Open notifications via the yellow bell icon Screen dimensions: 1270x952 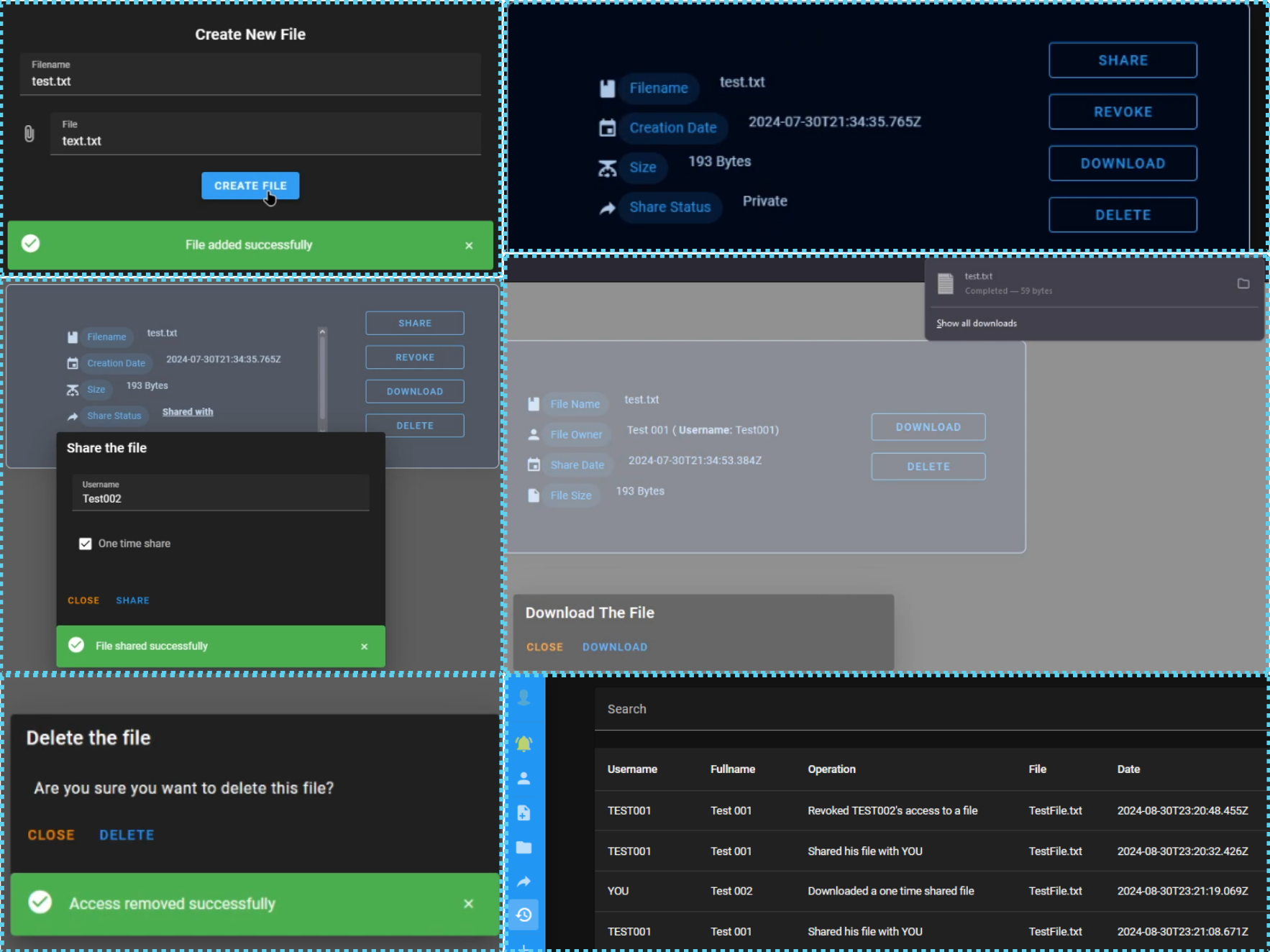(x=524, y=743)
